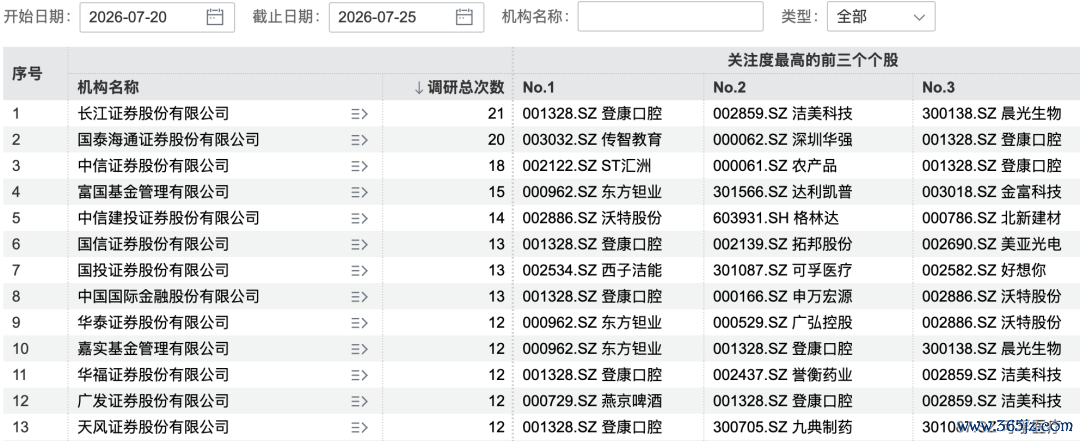Open detail list icon for 长江证券股份有限公司
Viewport: 1080px width, 441px height.
(x=360, y=114)
